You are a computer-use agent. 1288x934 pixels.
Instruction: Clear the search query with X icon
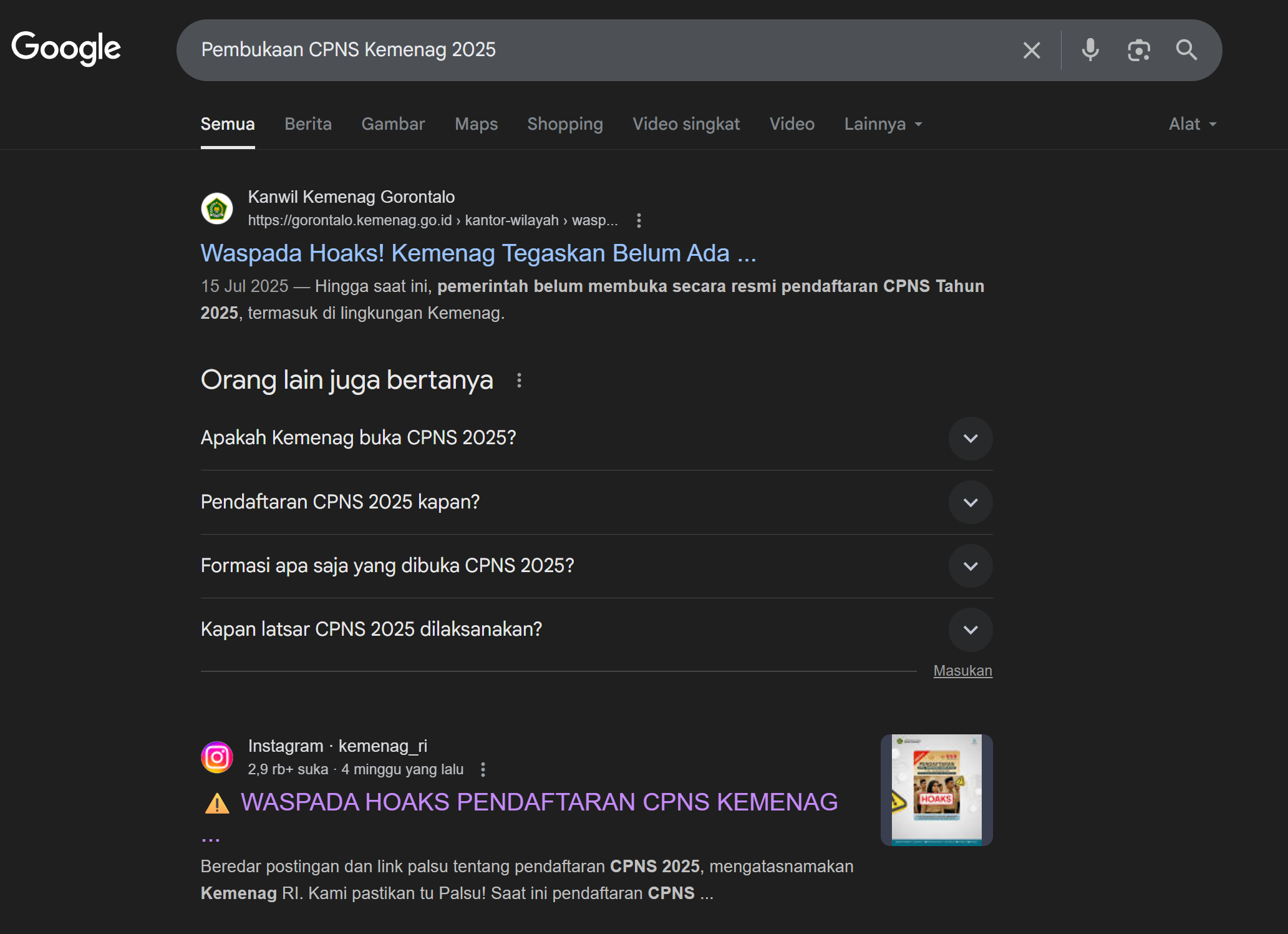(x=1032, y=50)
